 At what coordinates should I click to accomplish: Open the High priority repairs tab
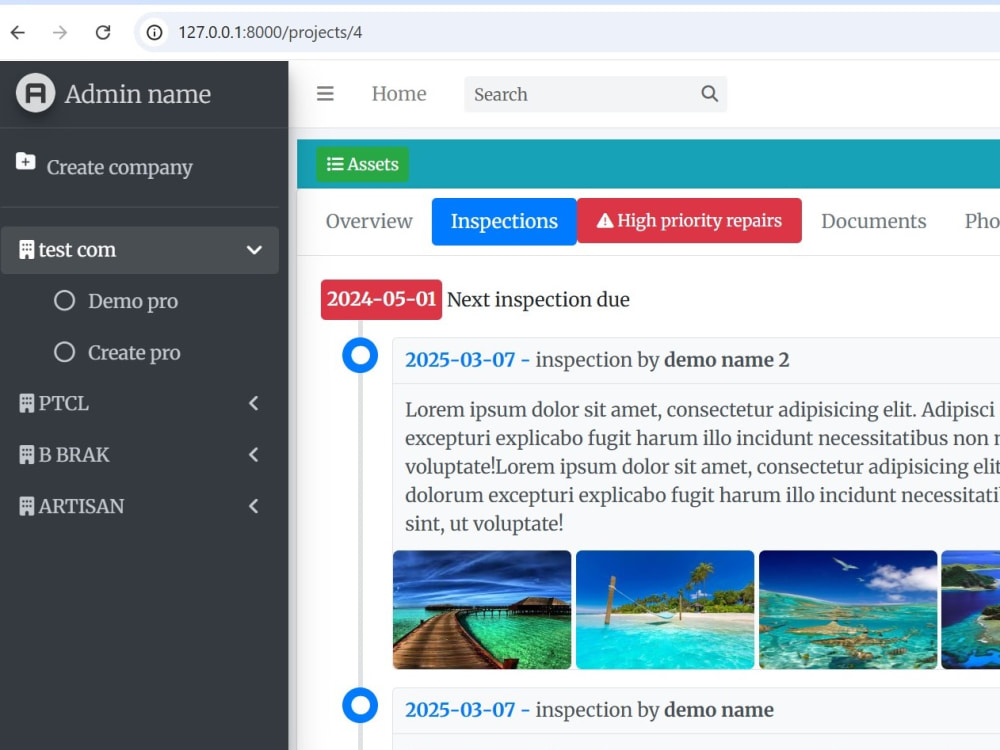pos(689,221)
